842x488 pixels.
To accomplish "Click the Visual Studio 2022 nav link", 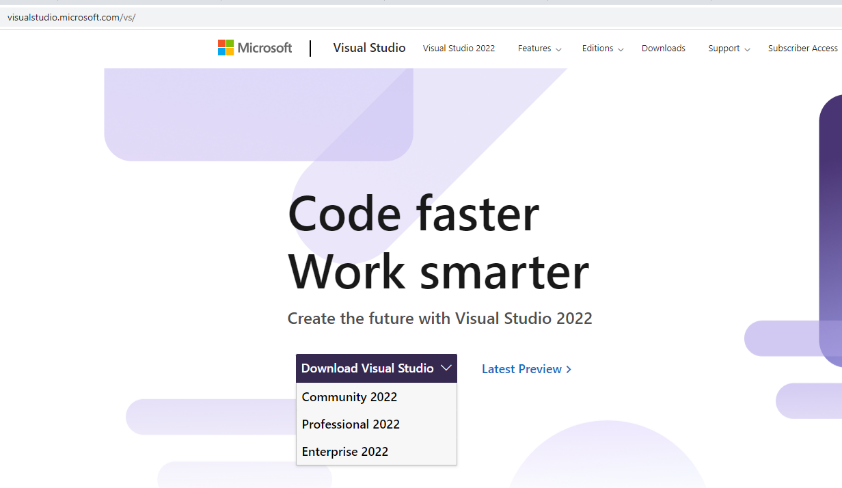I will coord(459,48).
